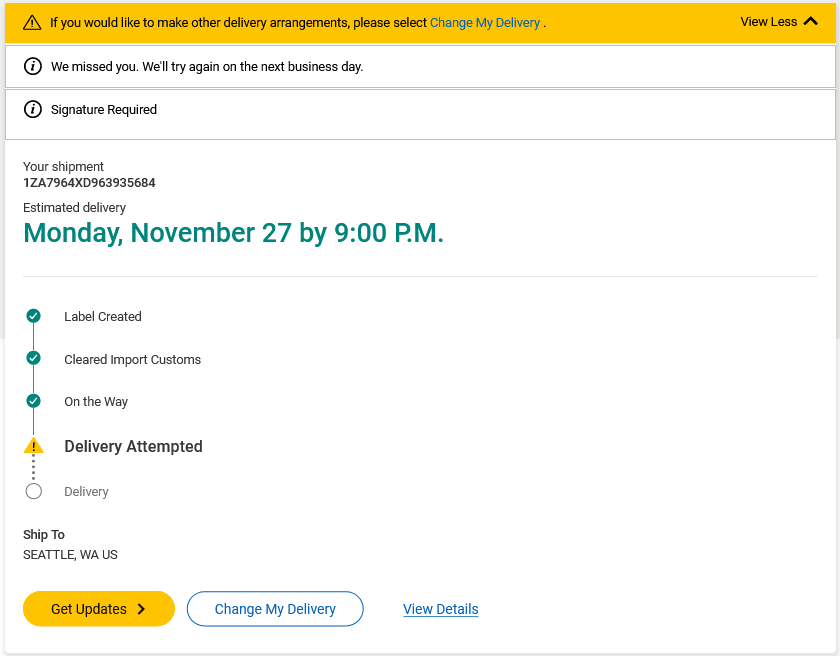Select the tracking number 1ZA7964XD963935684
This screenshot has width=840, height=656.
[x=89, y=183]
